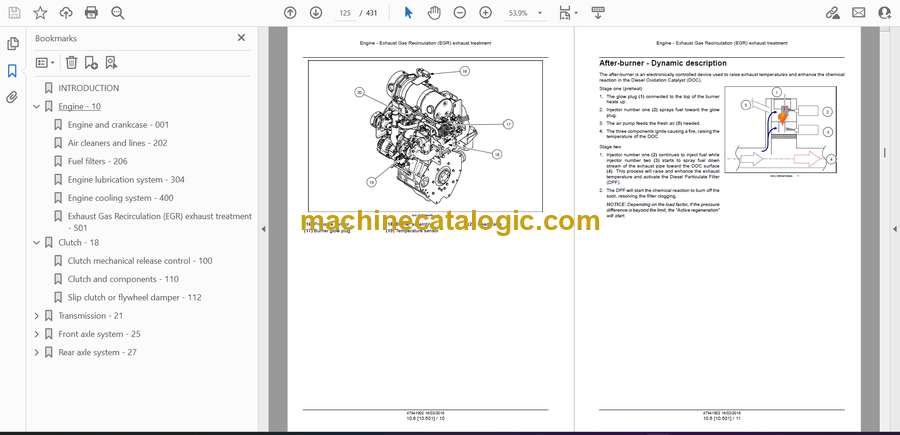The image size is (900, 435).
Task: Add document to favorites with star icon
Action: tap(40, 13)
